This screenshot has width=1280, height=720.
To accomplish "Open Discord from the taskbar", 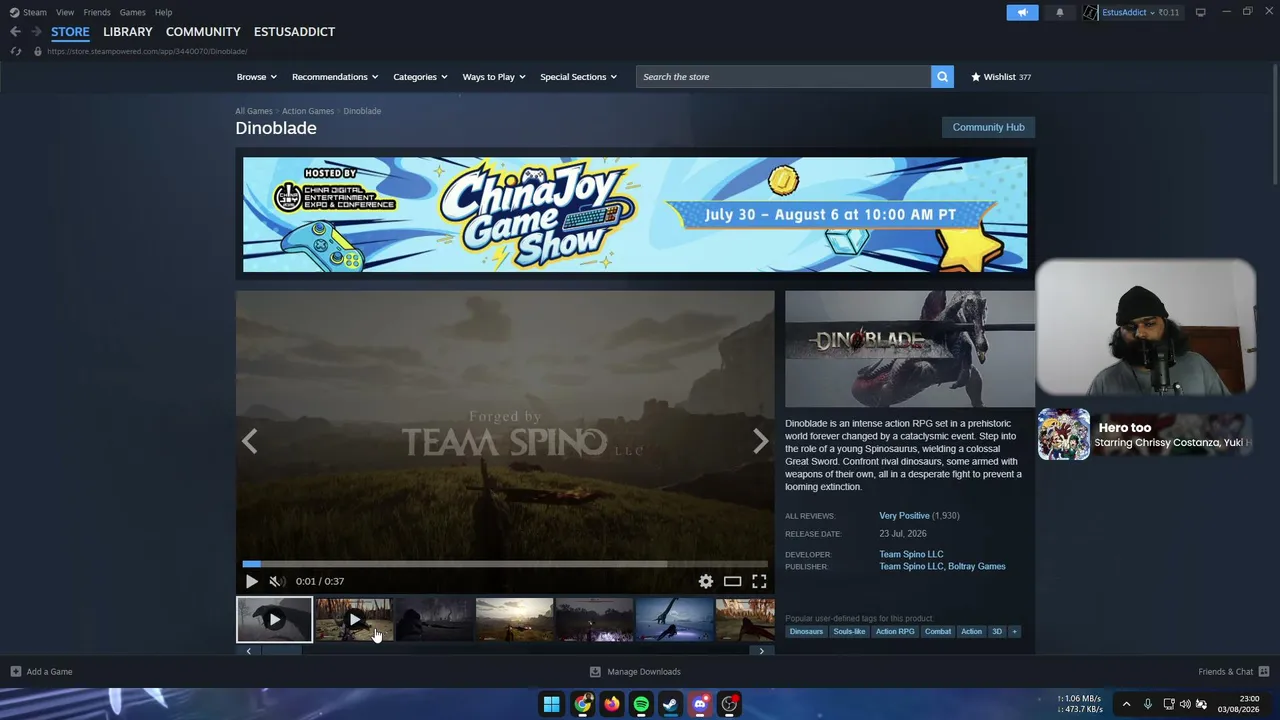I will point(700,704).
